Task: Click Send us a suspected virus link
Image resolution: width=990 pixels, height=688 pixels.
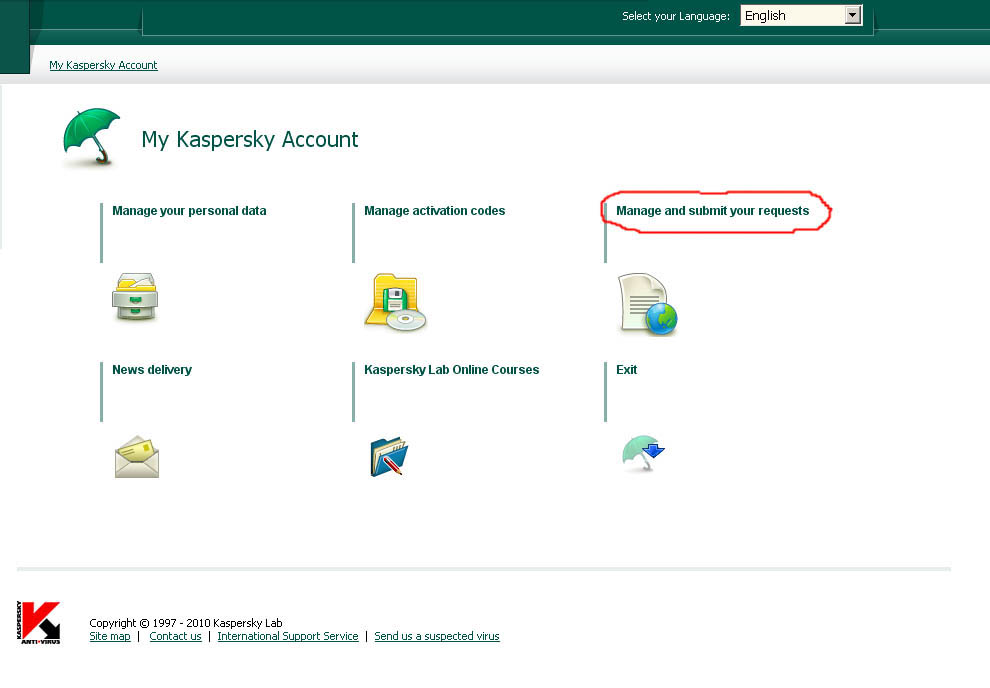Action: (x=437, y=636)
